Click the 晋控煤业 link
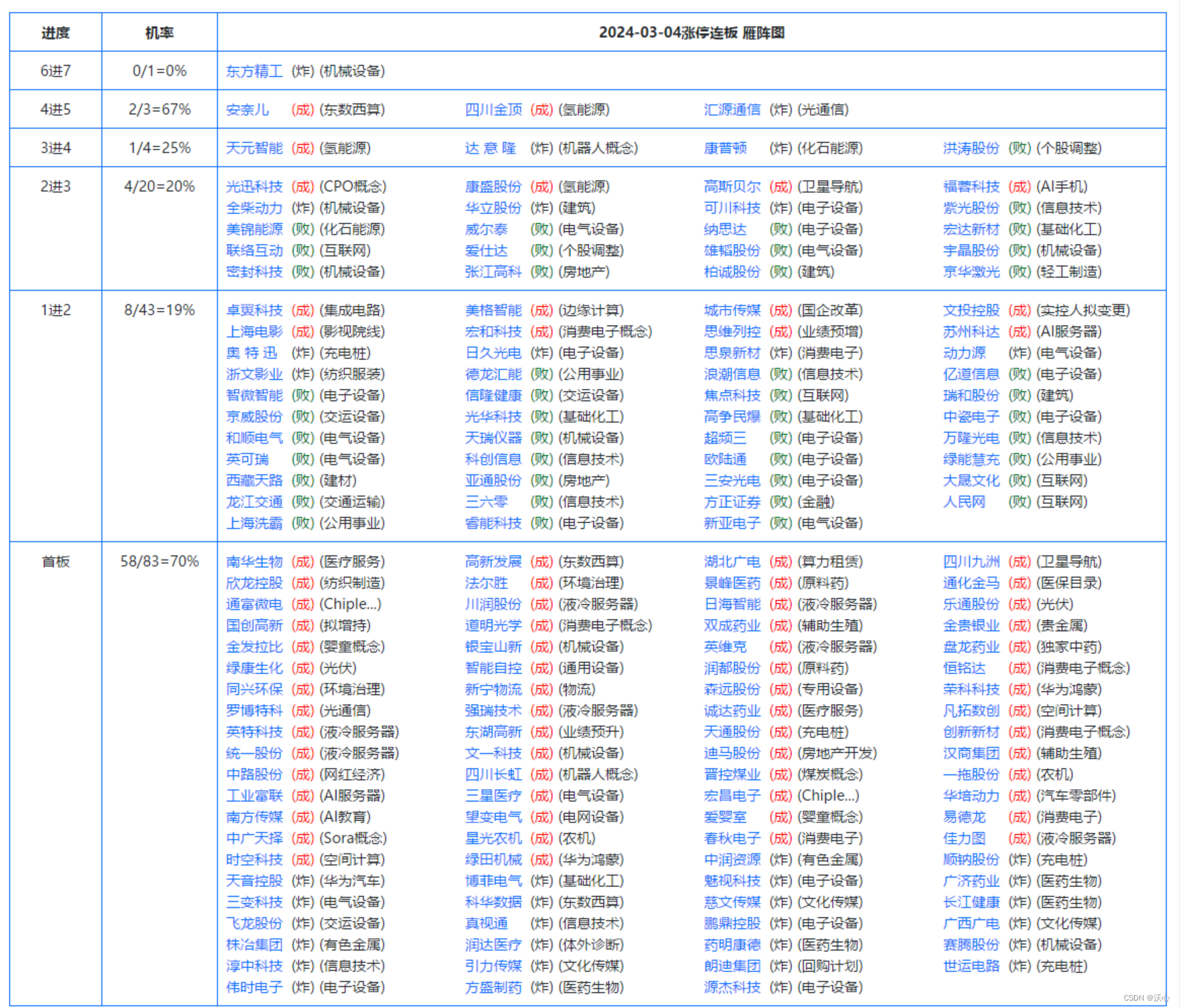This screenshot has width=1180, height=1008. pos(733,774)
